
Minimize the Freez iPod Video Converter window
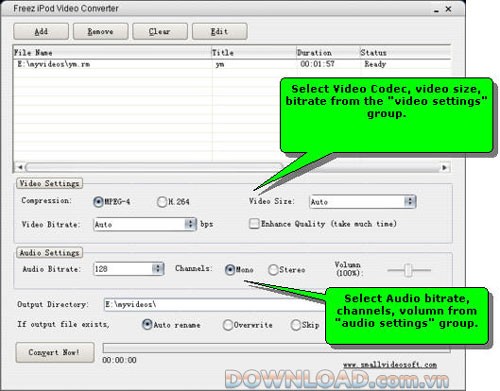pyautogui.click(x=436, y=10)
